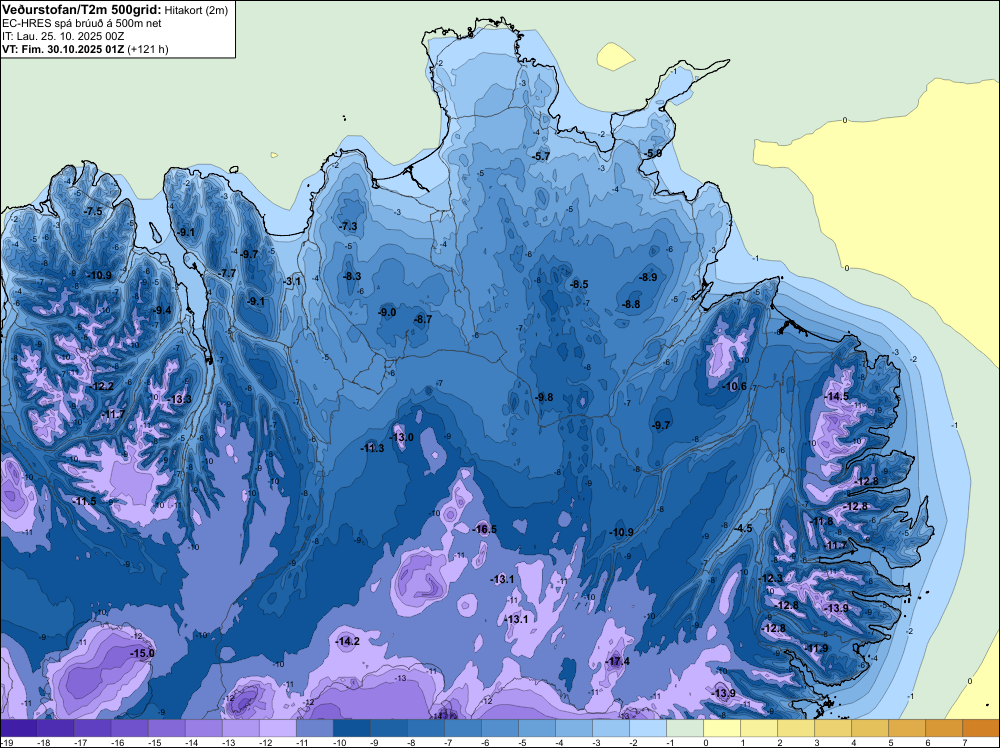This screenshot has width=1000, height=748.
Task: Click legend color swatch between -1 and 0
Action: (x=685, y=728)
